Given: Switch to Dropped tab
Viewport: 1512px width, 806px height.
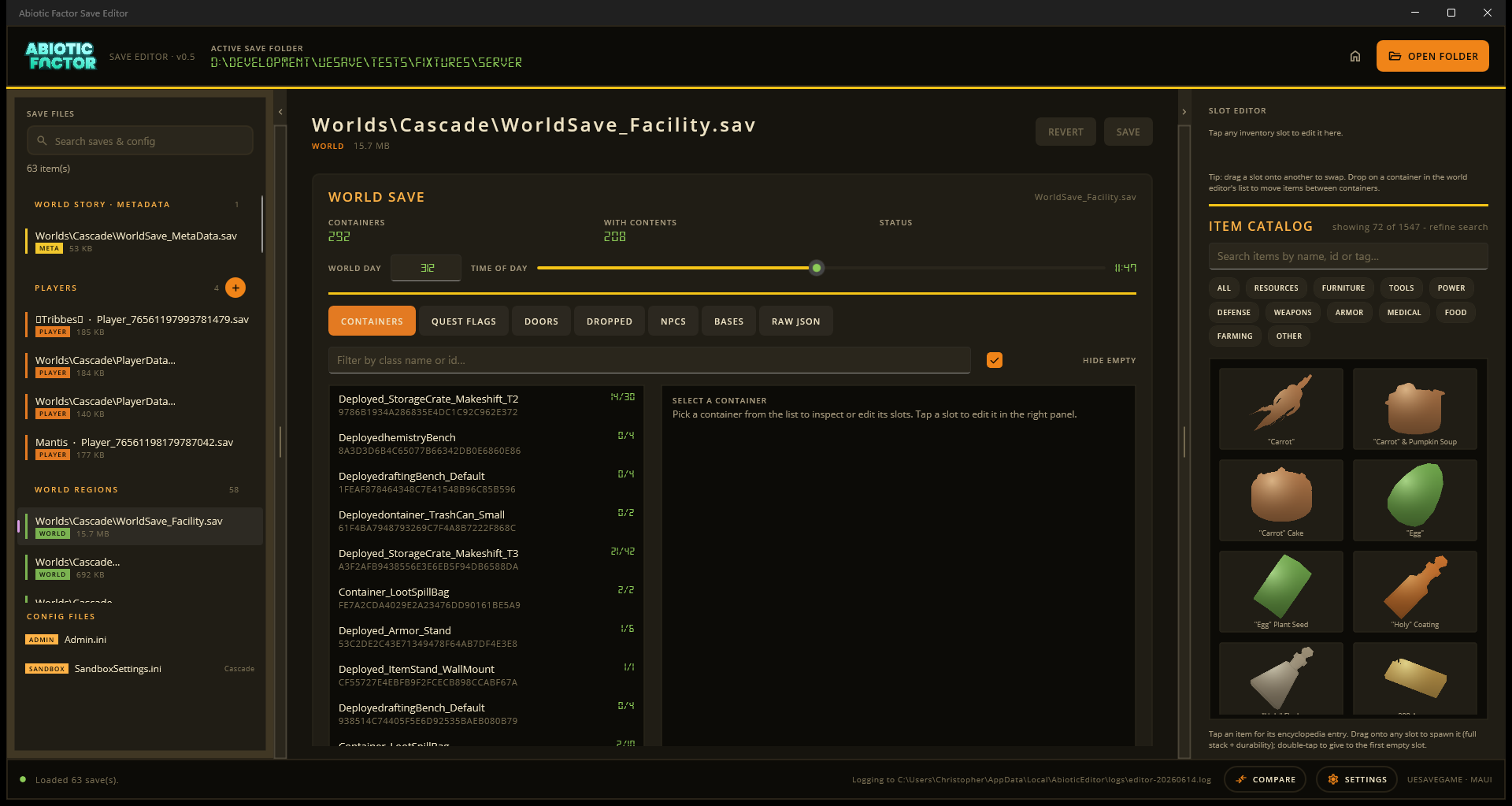Looking at the screenshot, I should point(610,321).
